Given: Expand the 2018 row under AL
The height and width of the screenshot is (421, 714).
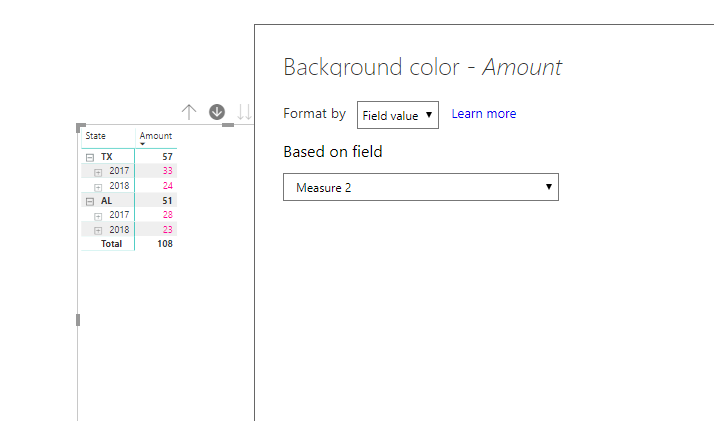Looking at the screenshot, I should pos(98,231).
